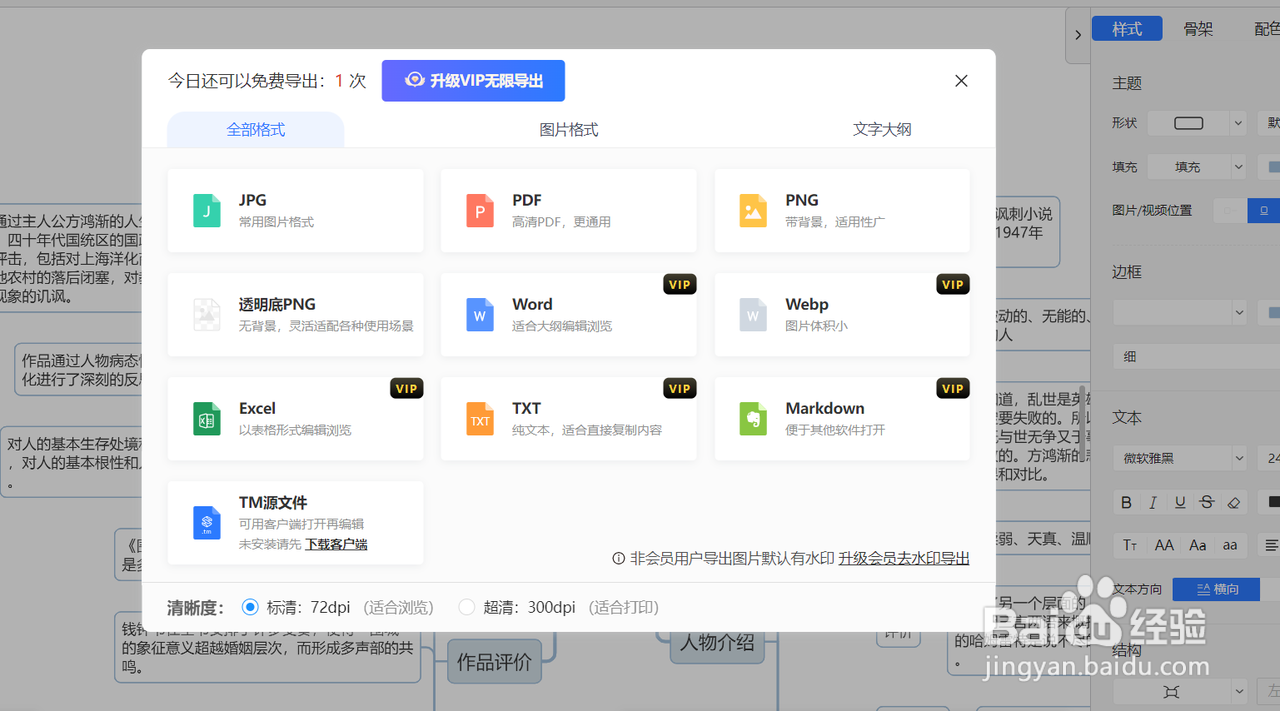Viewport: 1280px width, 711px height.
Task: Open the 骨架 skeleton panel tab
Action: 1198,29
